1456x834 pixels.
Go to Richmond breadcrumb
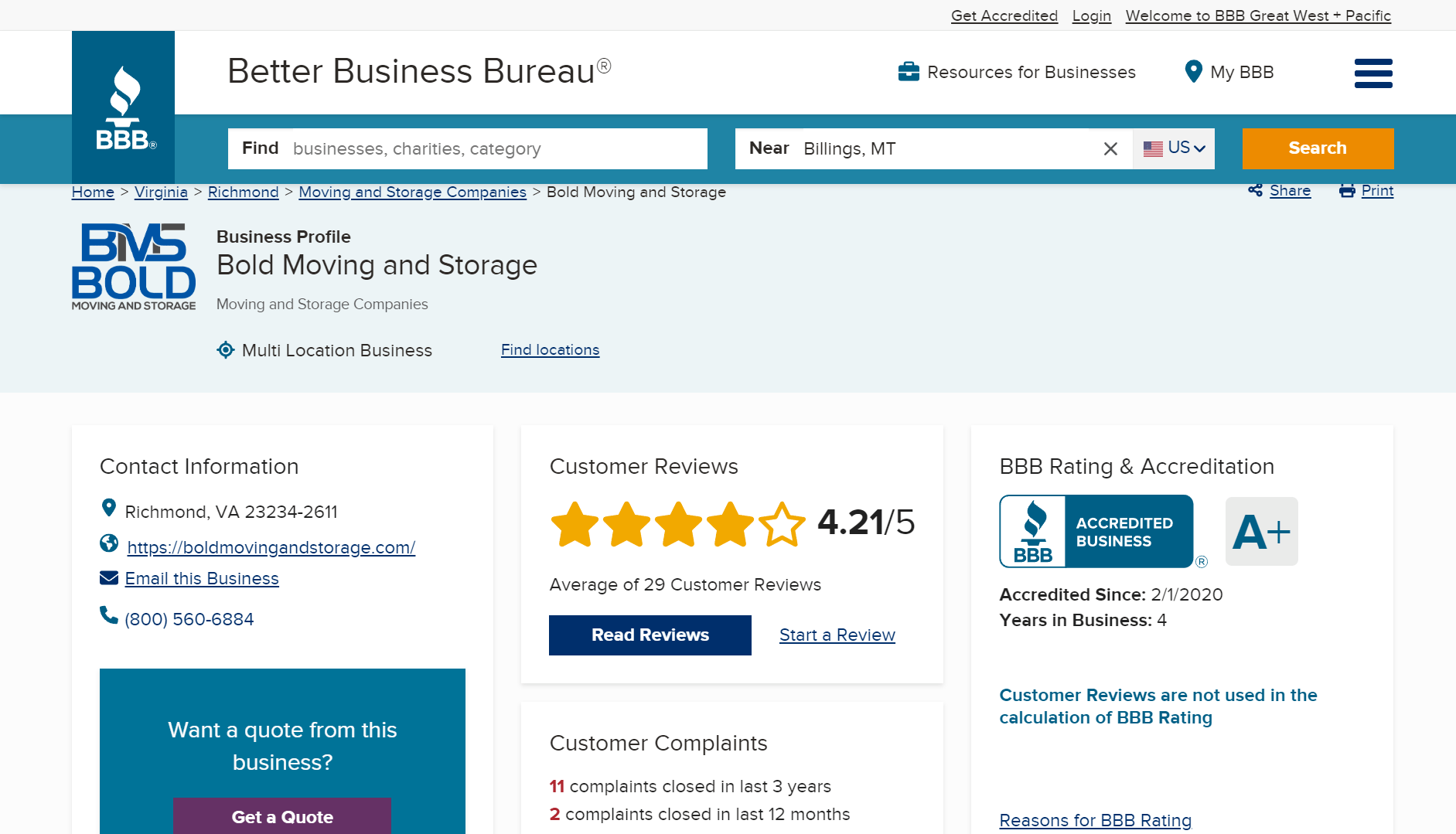point(243,192)
